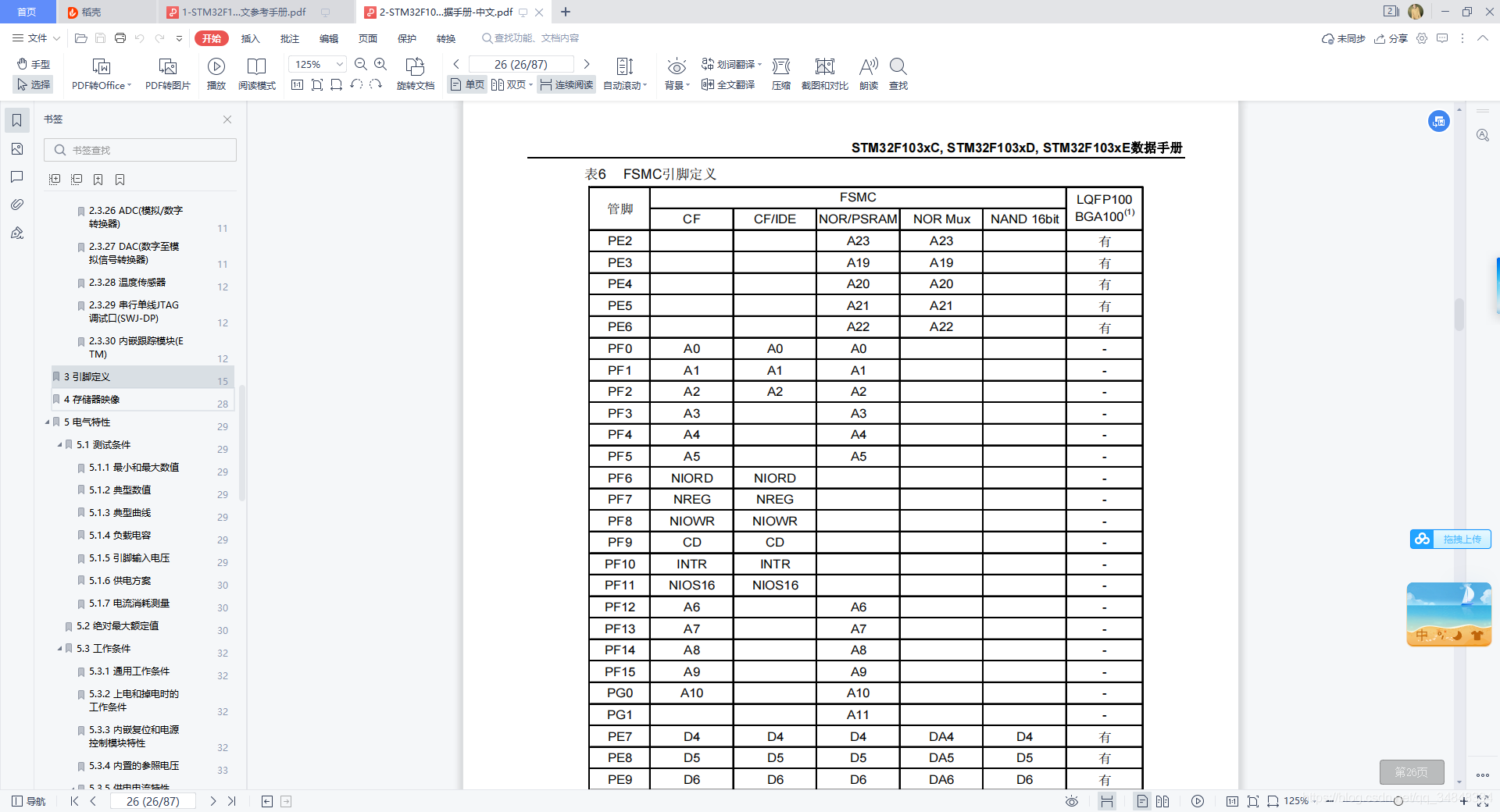Enter 阅读模式 reading mode
Viewport: 1500px width, 812px height.
coord(257,74)
